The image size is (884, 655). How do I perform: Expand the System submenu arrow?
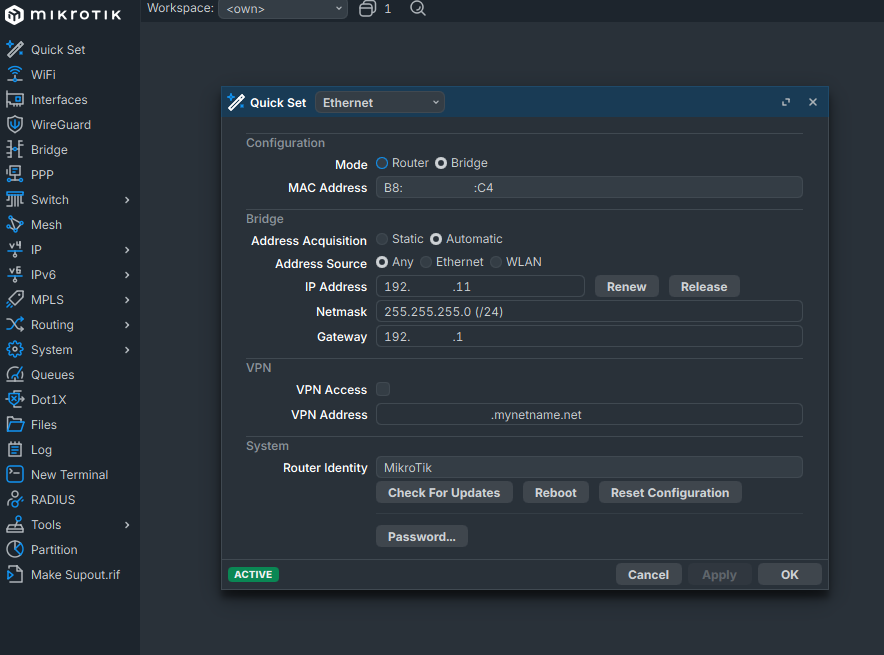[x=127, y=349]
